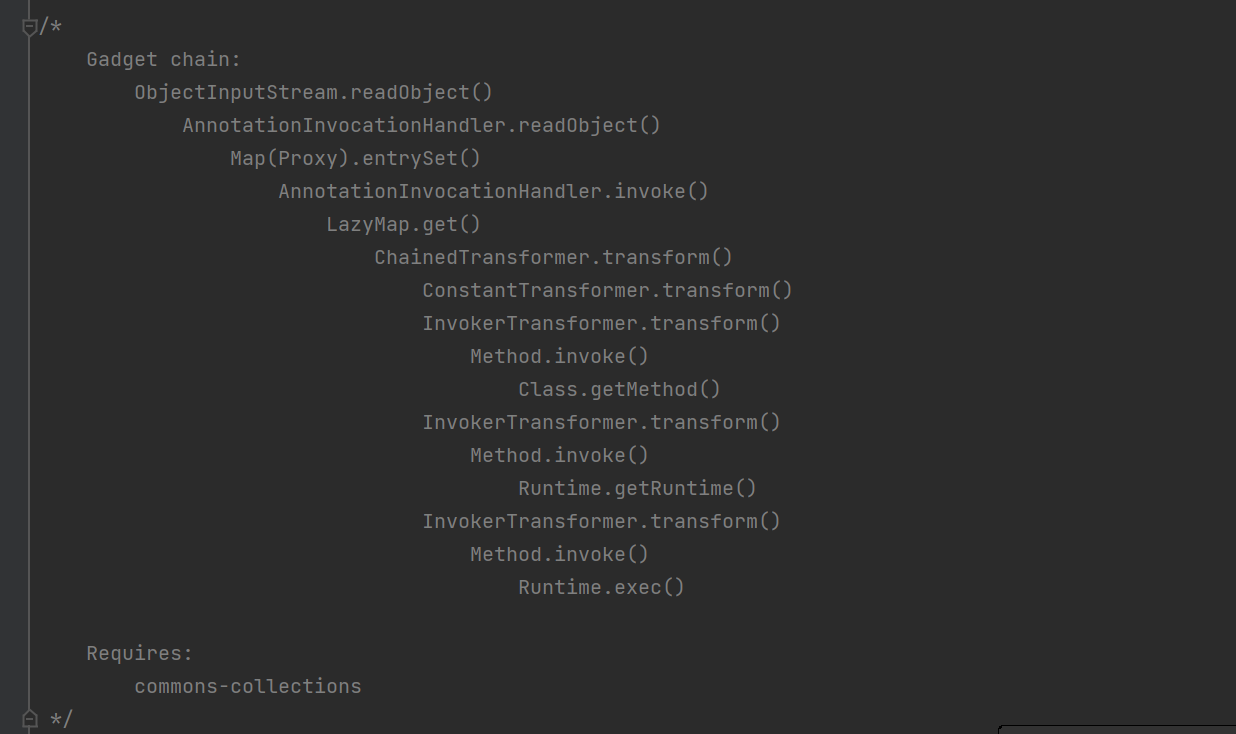
Task: Select the LazyMap.get() line
Action: pyautogui.click(x=403, y=225)
